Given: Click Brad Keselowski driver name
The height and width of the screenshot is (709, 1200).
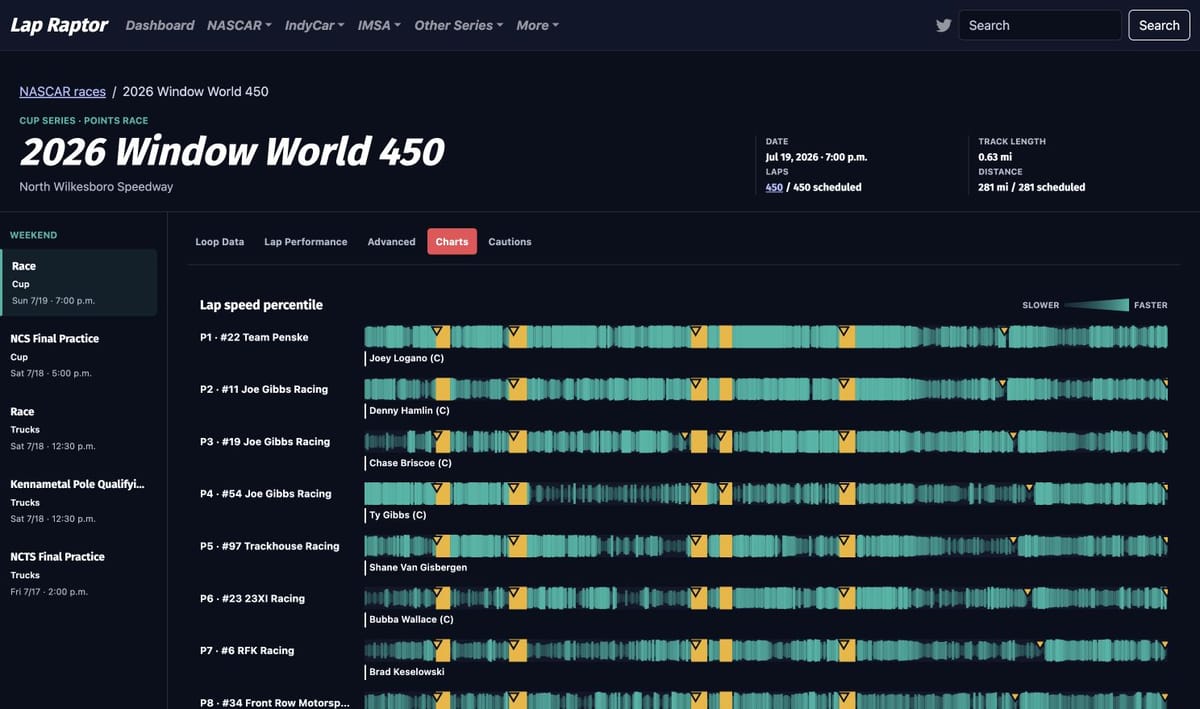Looking at the screenshot, I should click(407, 672).
